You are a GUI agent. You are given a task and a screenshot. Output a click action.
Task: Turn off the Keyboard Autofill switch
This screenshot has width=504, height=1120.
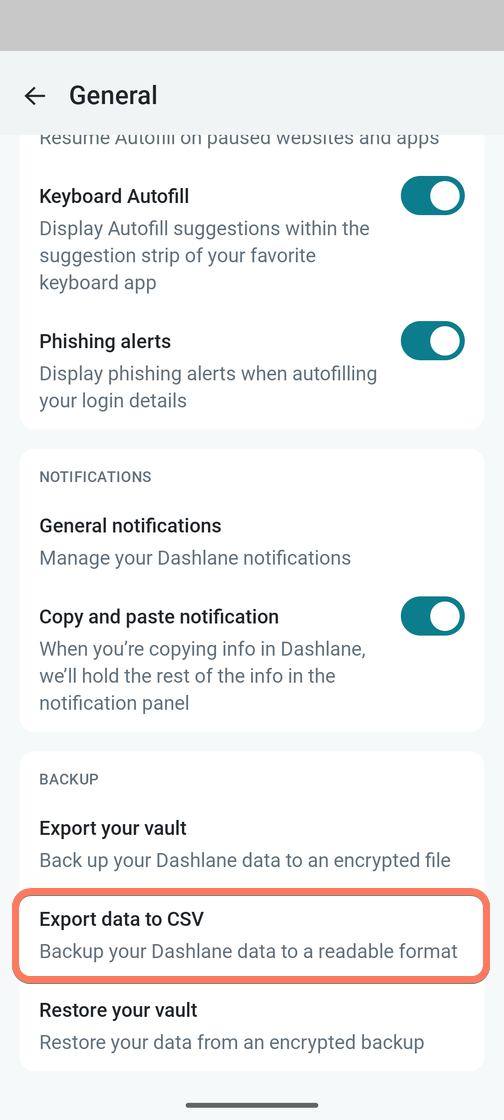coord(433,196)
